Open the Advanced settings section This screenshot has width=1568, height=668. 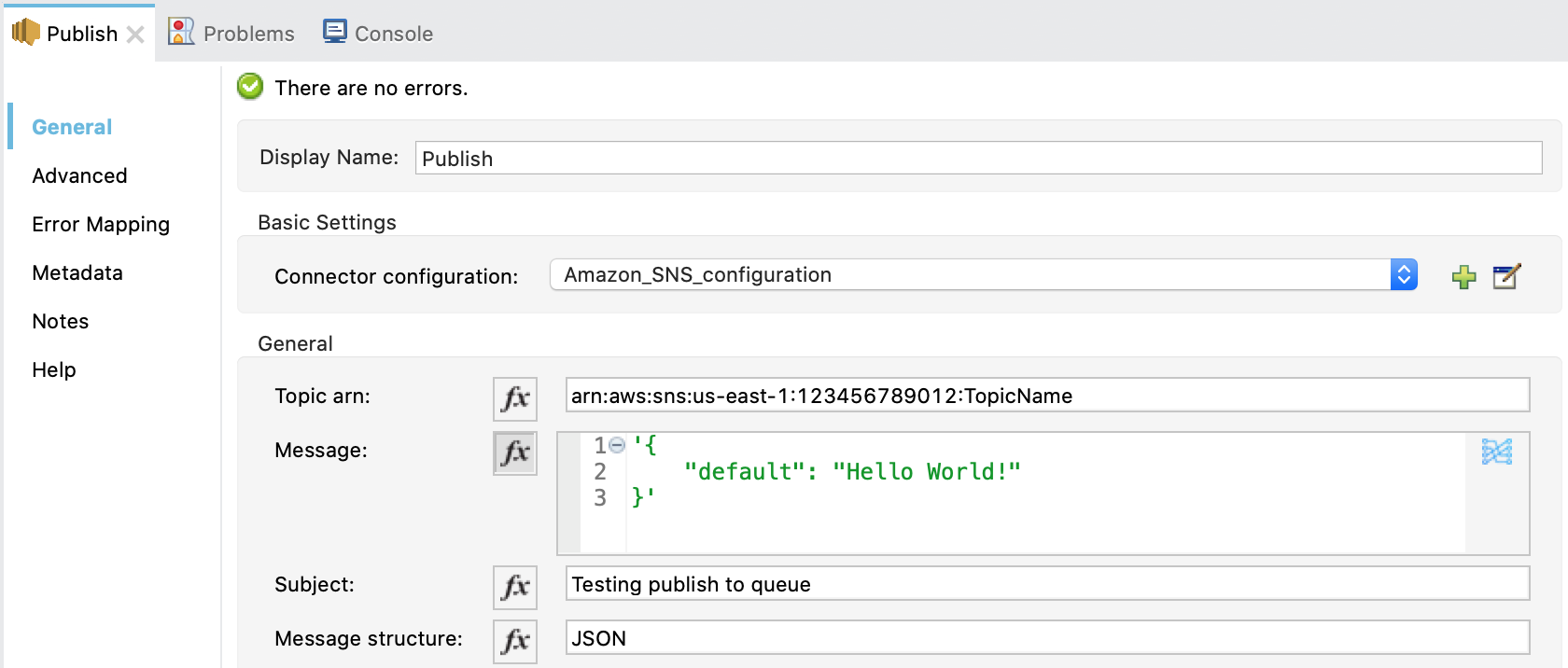click(79, 175)
